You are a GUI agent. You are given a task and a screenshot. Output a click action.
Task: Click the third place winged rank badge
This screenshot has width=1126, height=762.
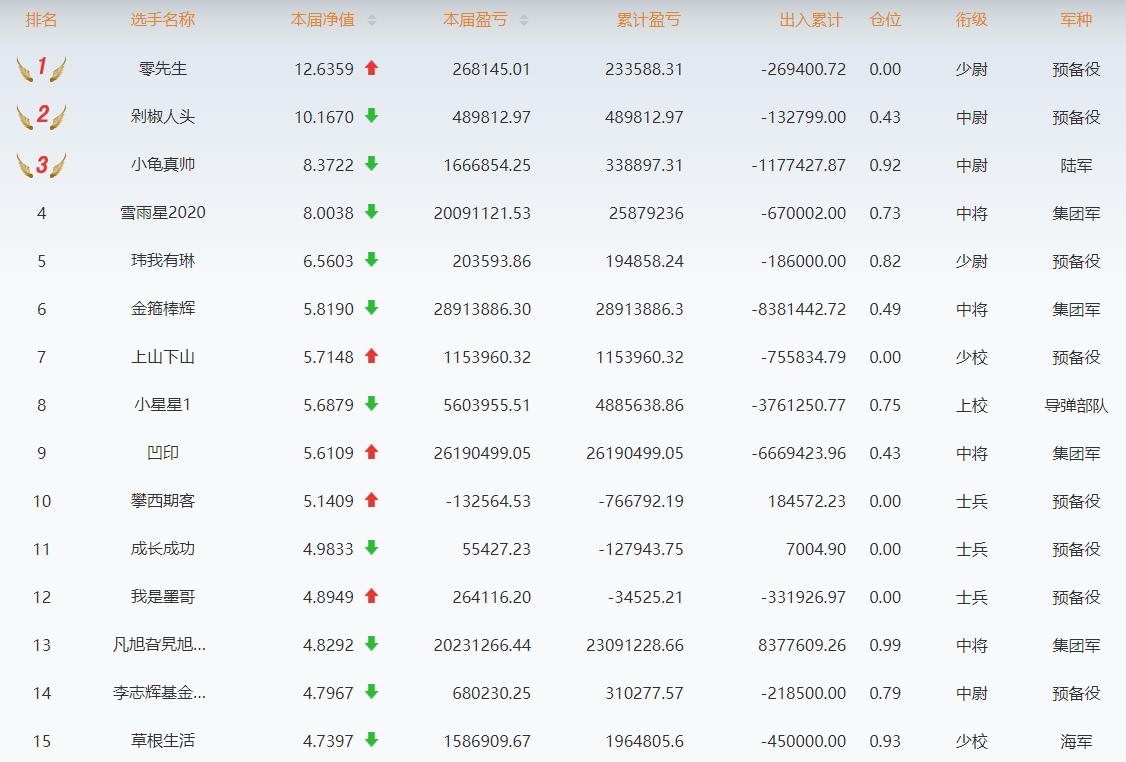tap(41, 165)
